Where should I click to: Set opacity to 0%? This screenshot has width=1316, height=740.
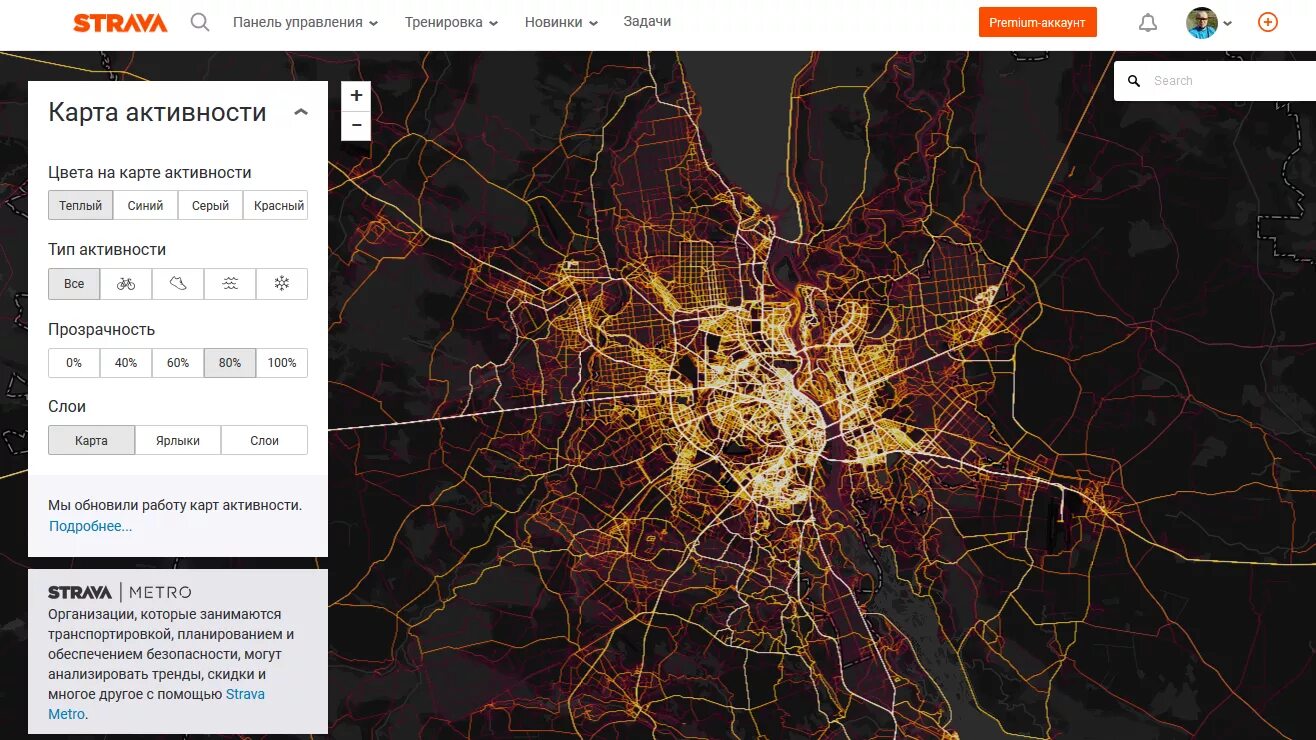(x=74, y=363)
